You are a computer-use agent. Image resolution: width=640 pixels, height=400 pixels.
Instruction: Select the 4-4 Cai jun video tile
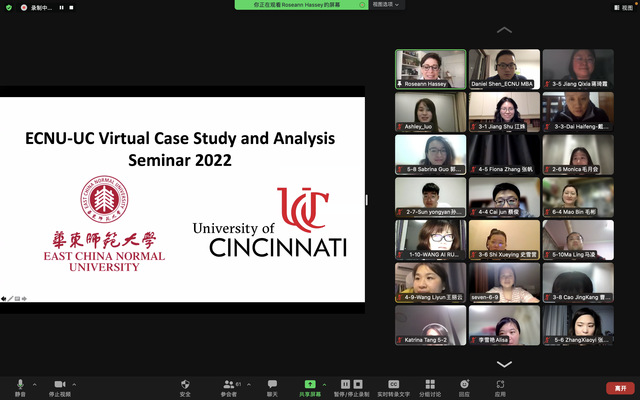click(x=504, y=197)
